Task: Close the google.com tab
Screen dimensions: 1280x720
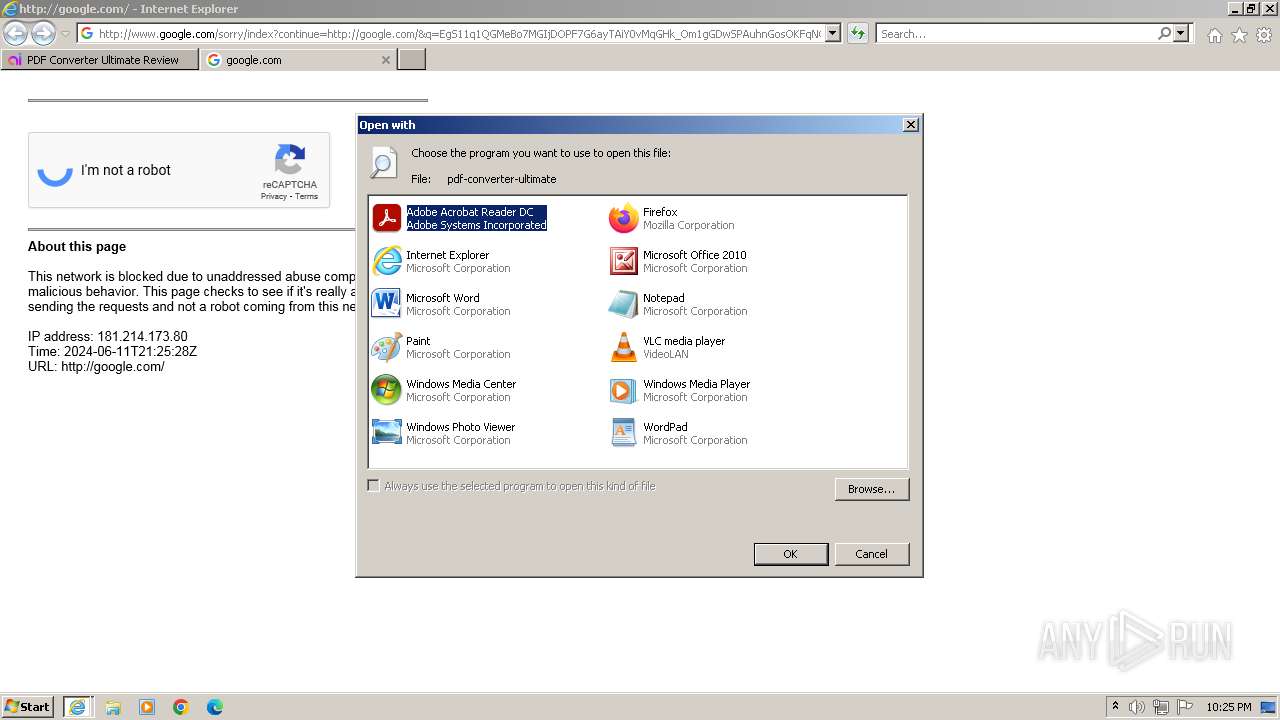Action: pos(386,60)
